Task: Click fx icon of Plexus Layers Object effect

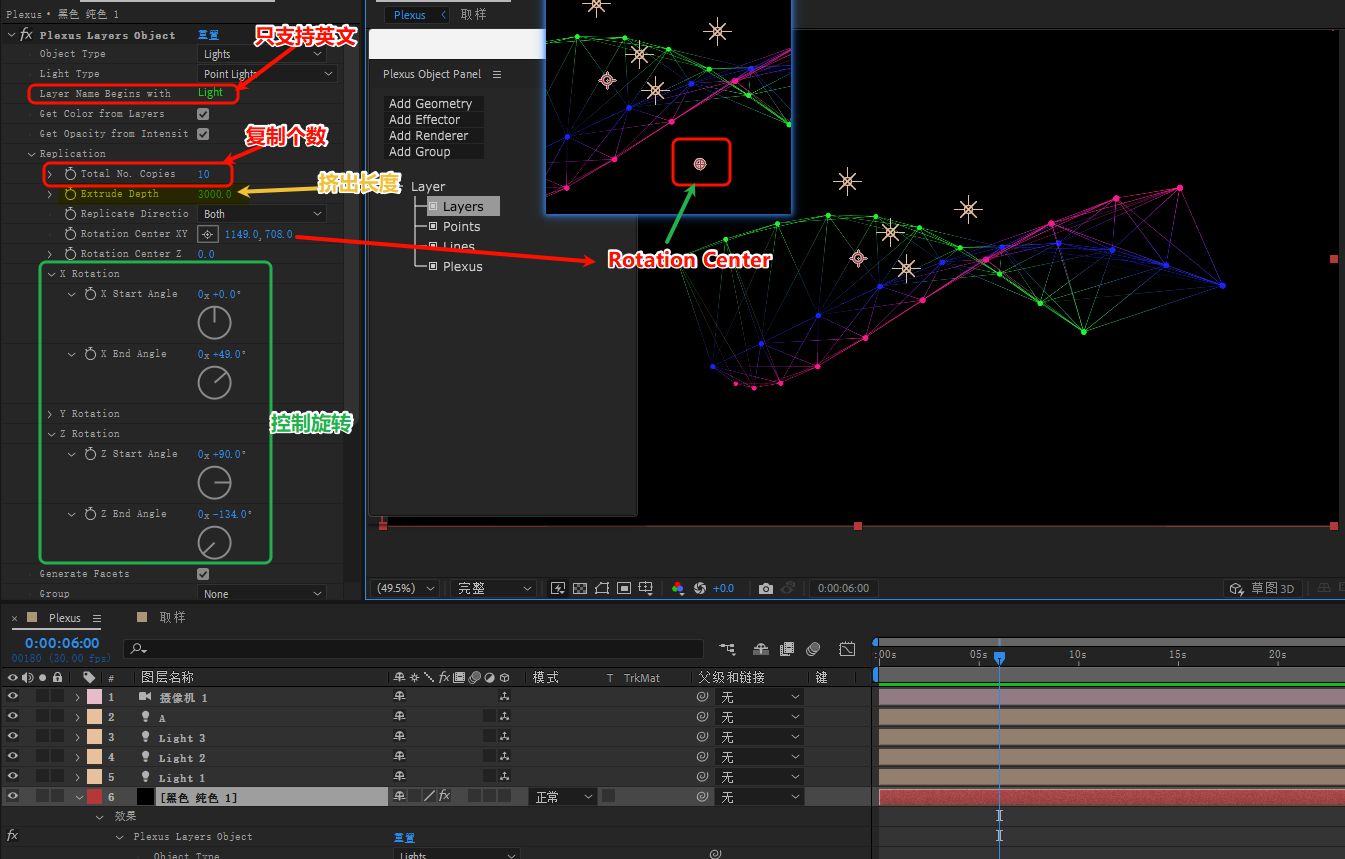Action: 26,35
